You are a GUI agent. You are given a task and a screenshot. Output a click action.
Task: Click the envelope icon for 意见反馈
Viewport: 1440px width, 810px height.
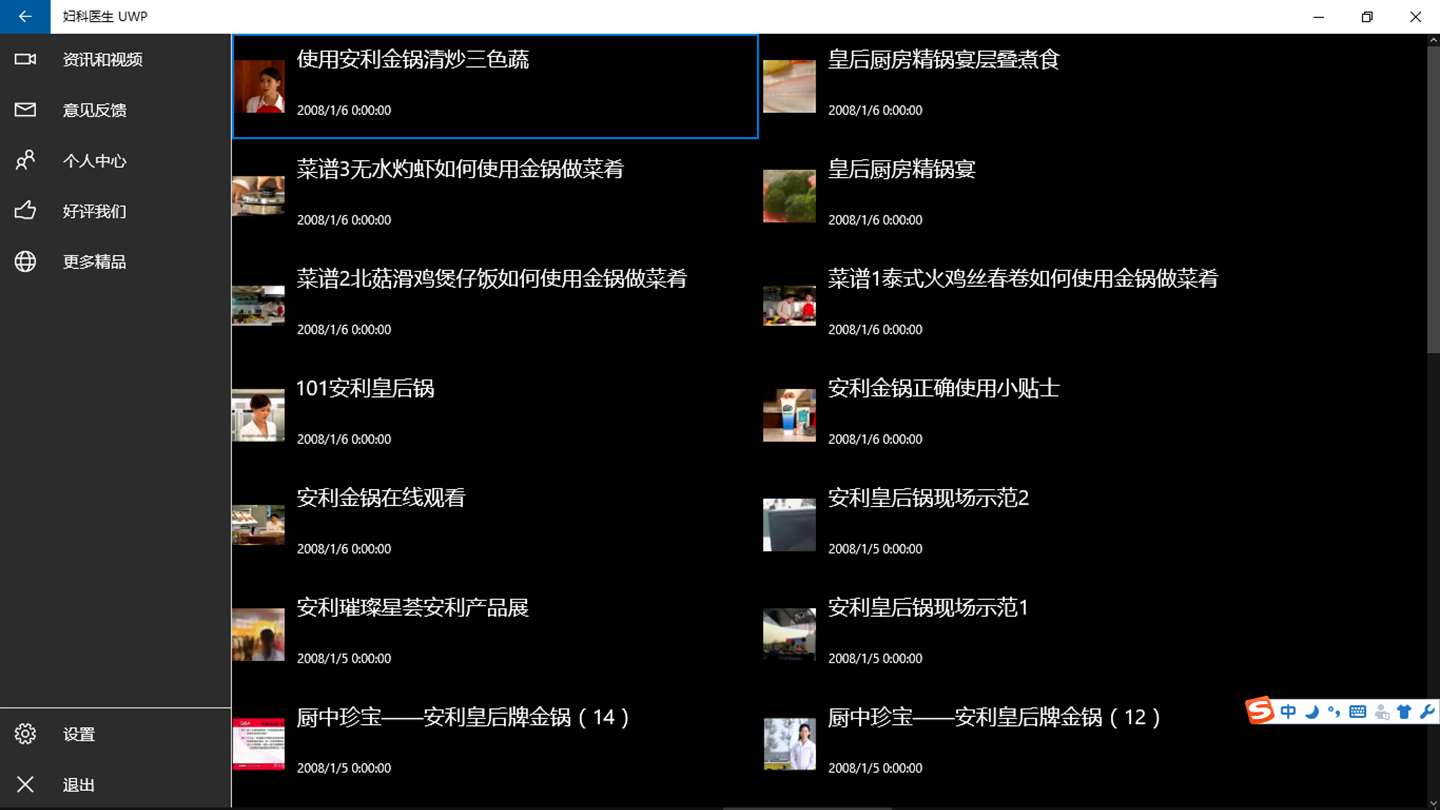coord(25,110)
